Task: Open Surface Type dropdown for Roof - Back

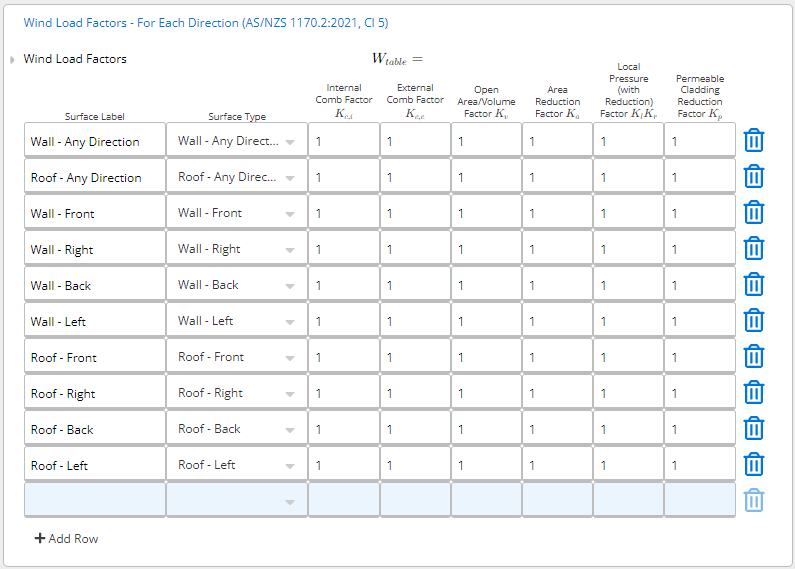Action: click(237, 428)
